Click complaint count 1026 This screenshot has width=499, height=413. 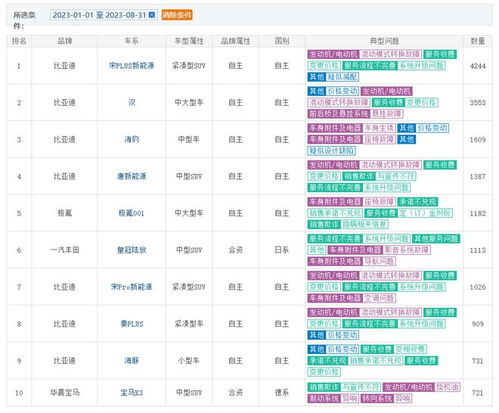(478, 287)
